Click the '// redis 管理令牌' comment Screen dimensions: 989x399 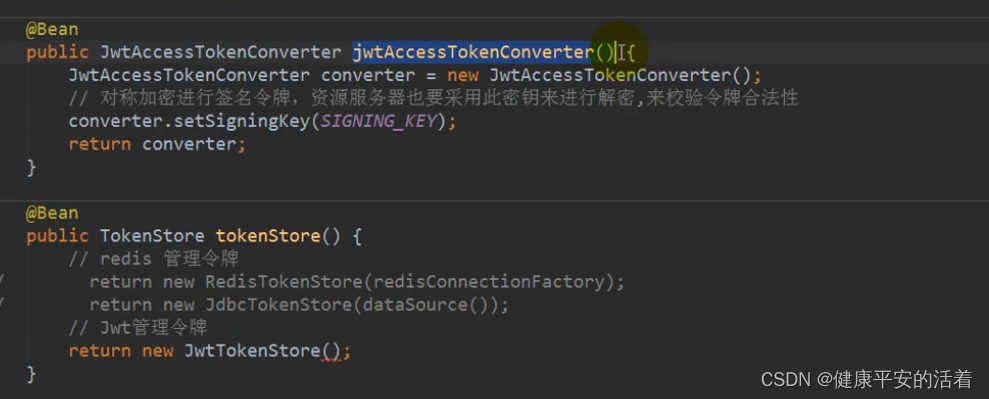[x=153, y=259]
